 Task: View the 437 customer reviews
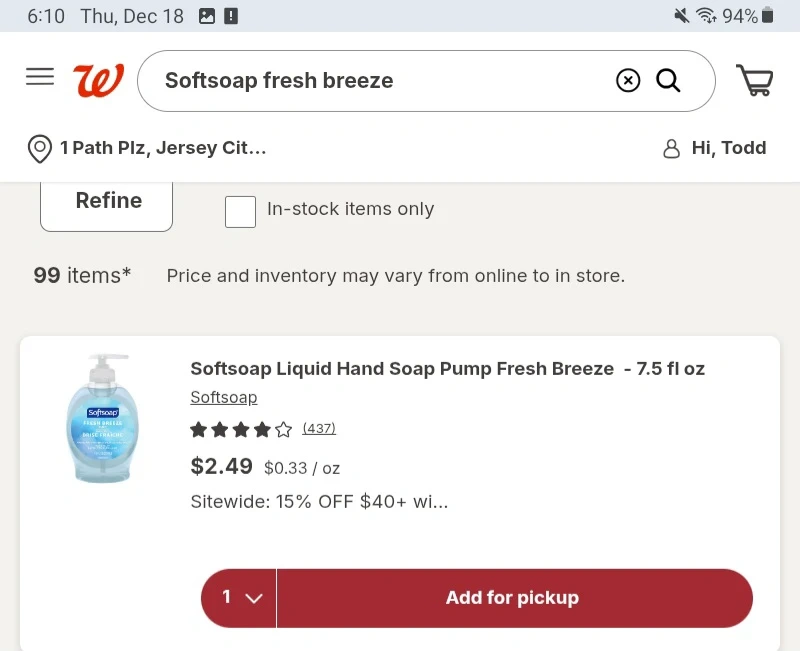point(319,429)
